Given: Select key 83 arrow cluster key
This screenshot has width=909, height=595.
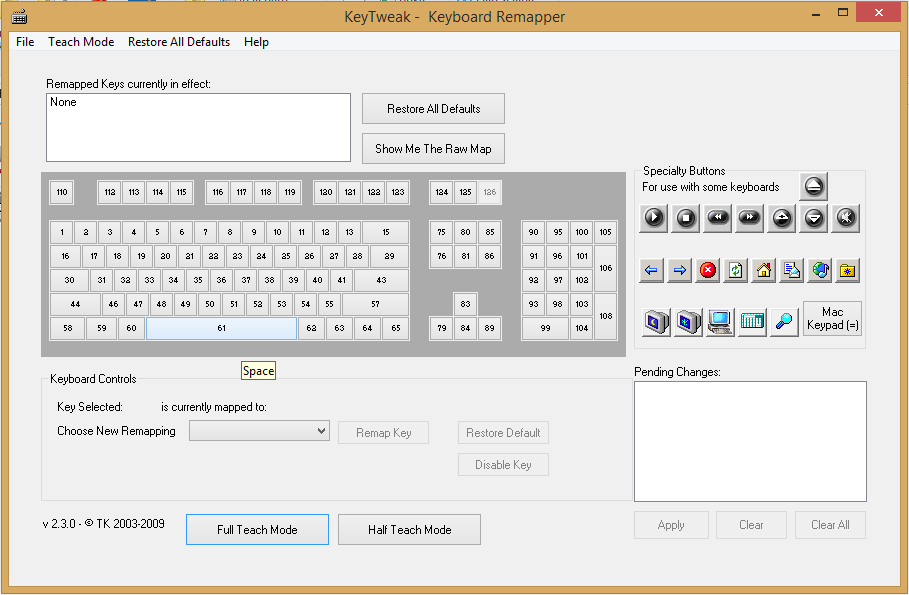Looking at the screenshot, I should 466,304.
